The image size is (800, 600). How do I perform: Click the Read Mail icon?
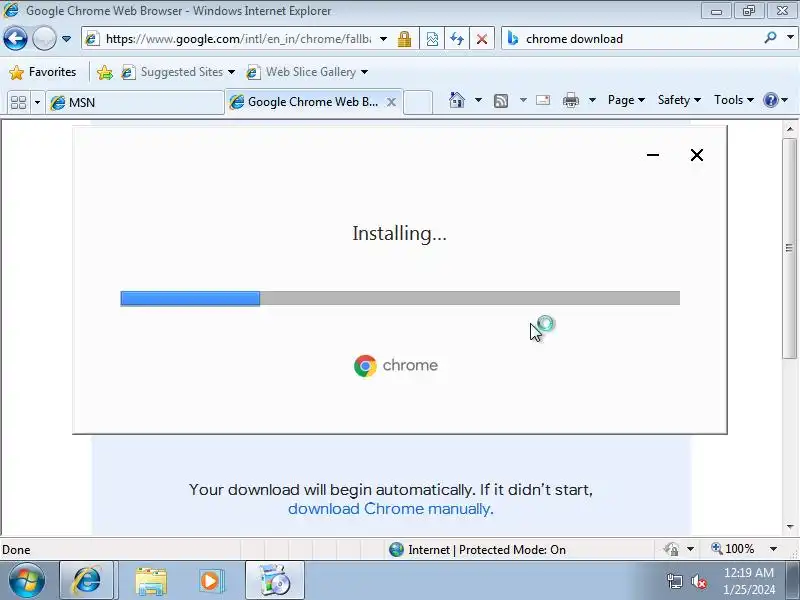coord(543,100)
